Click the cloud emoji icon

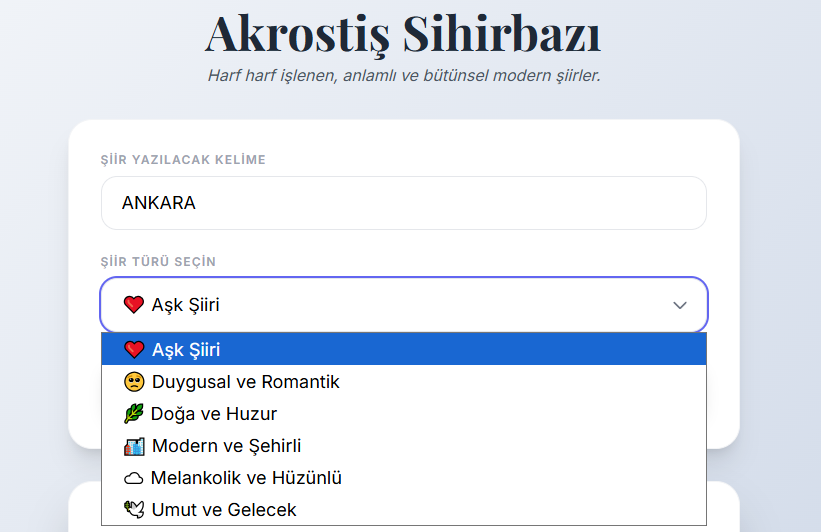tap(134, 478)
